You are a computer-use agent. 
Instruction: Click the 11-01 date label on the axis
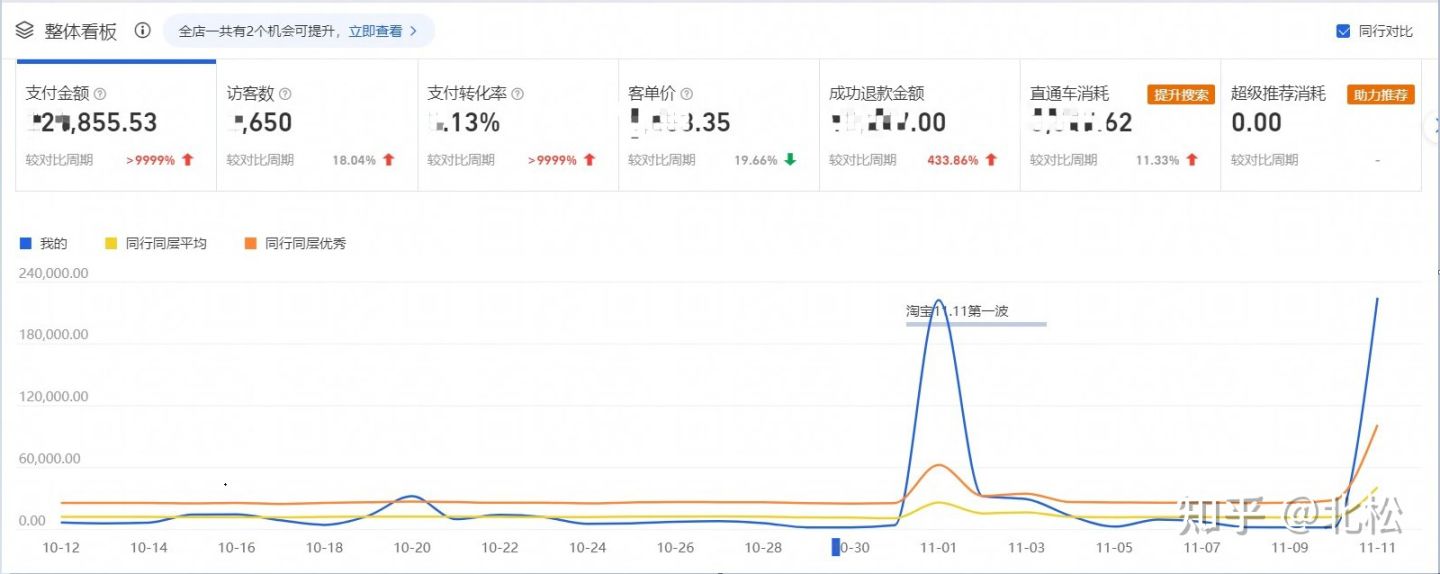click(x=938, y=547)
